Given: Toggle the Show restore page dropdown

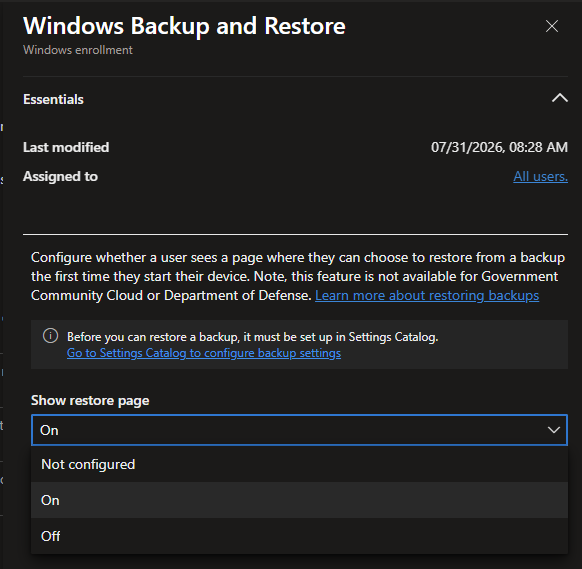Looking at the screenshot, I should click(x=300, y=430).
